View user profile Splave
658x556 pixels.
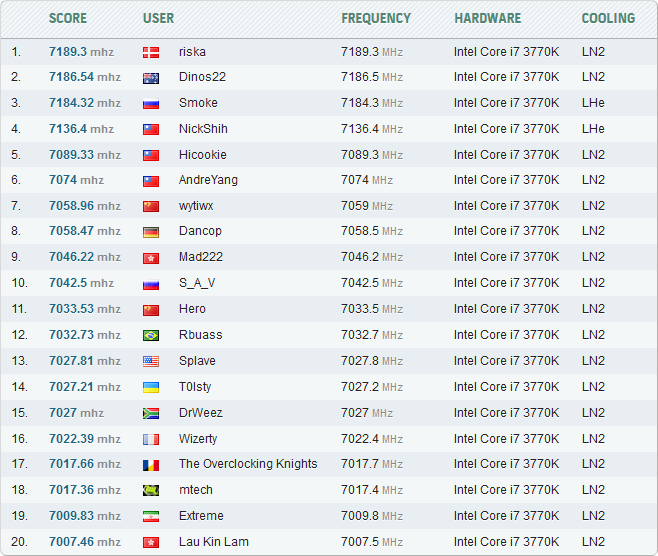coord(197,361)
